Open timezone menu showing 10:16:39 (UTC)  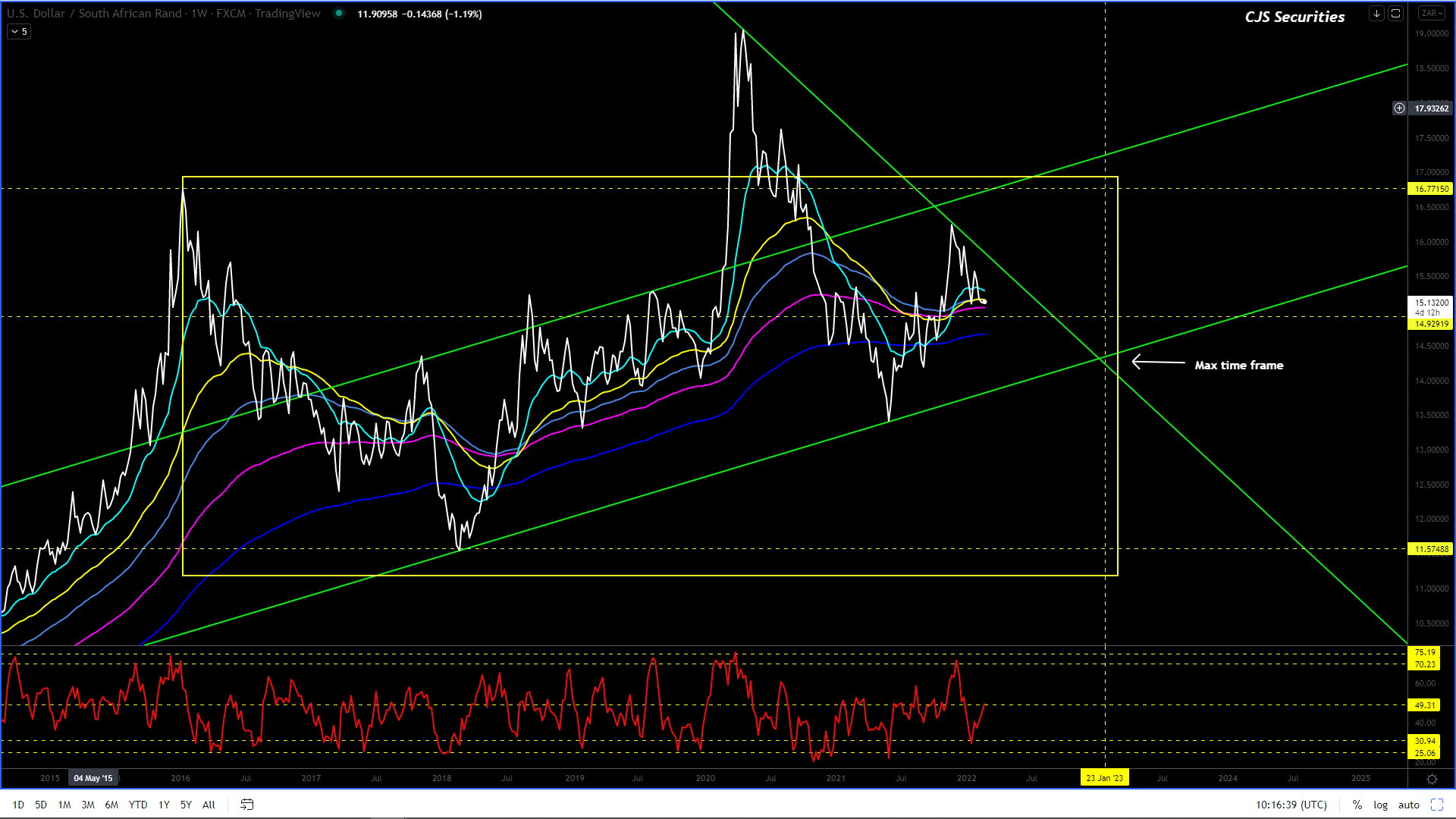(1291, 805)
